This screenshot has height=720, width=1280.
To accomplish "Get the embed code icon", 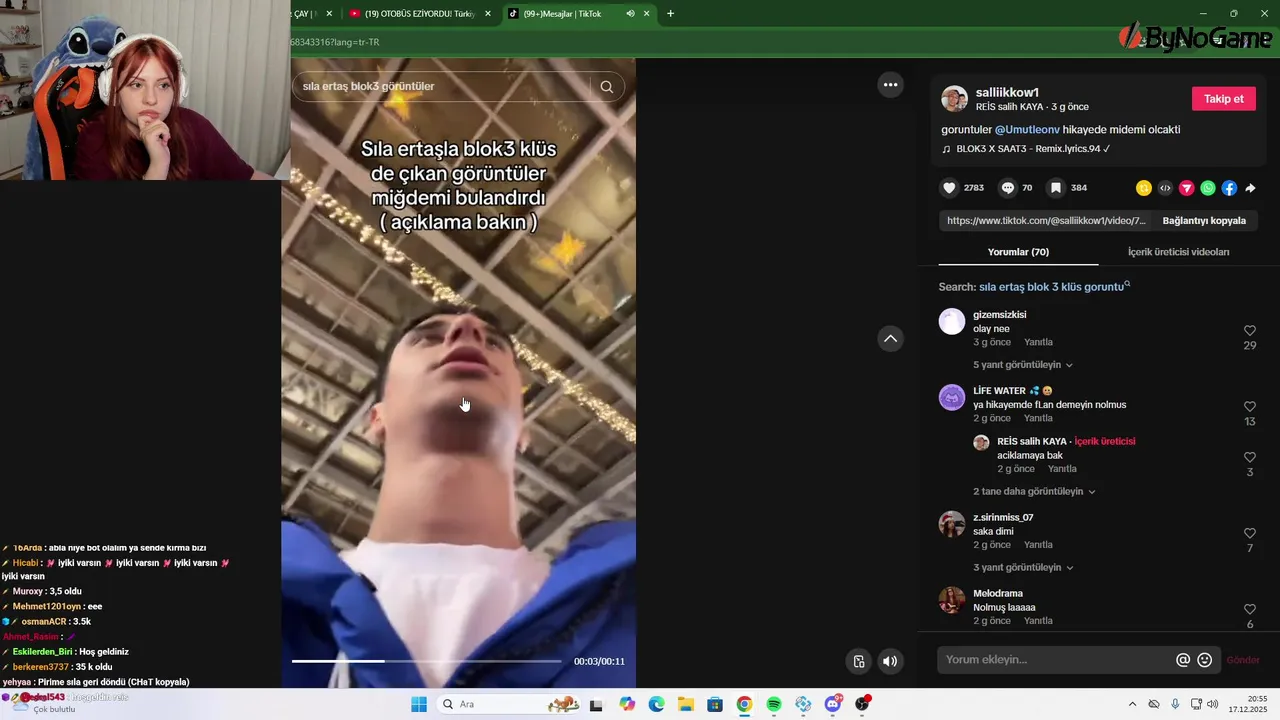I will [1165, 188].
